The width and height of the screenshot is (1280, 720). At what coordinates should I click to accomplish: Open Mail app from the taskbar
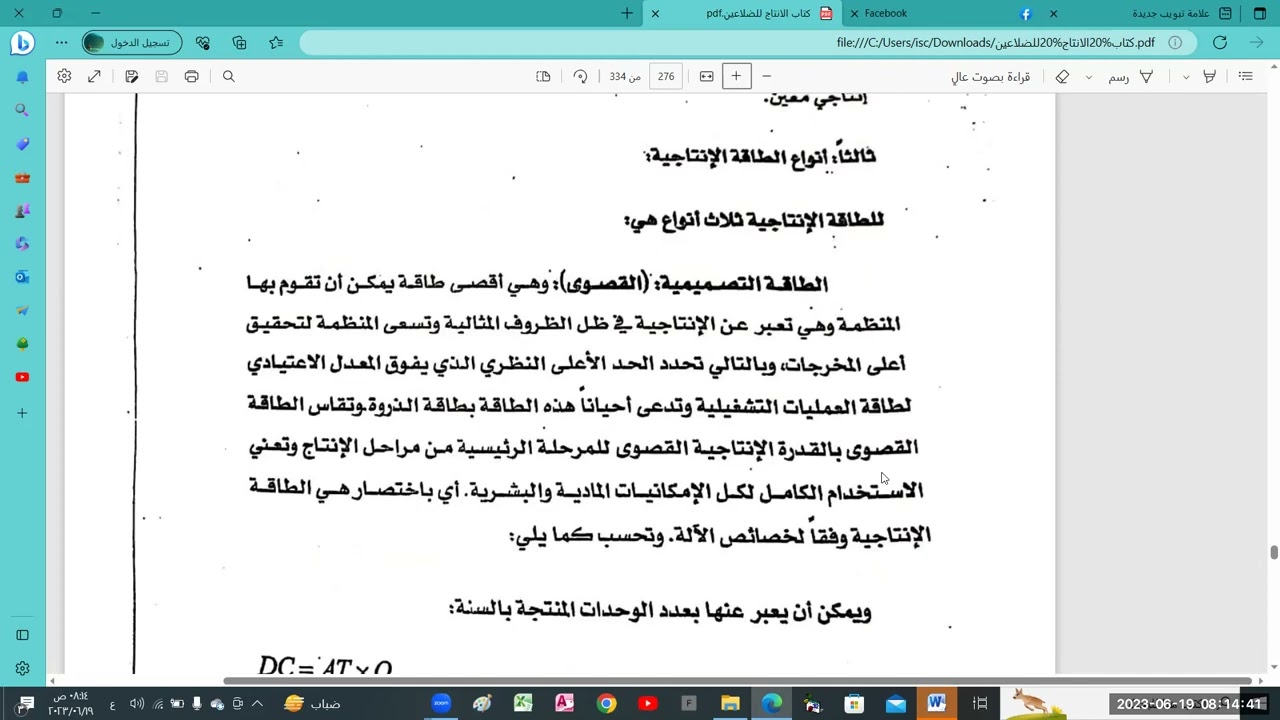tap(895, 704)
